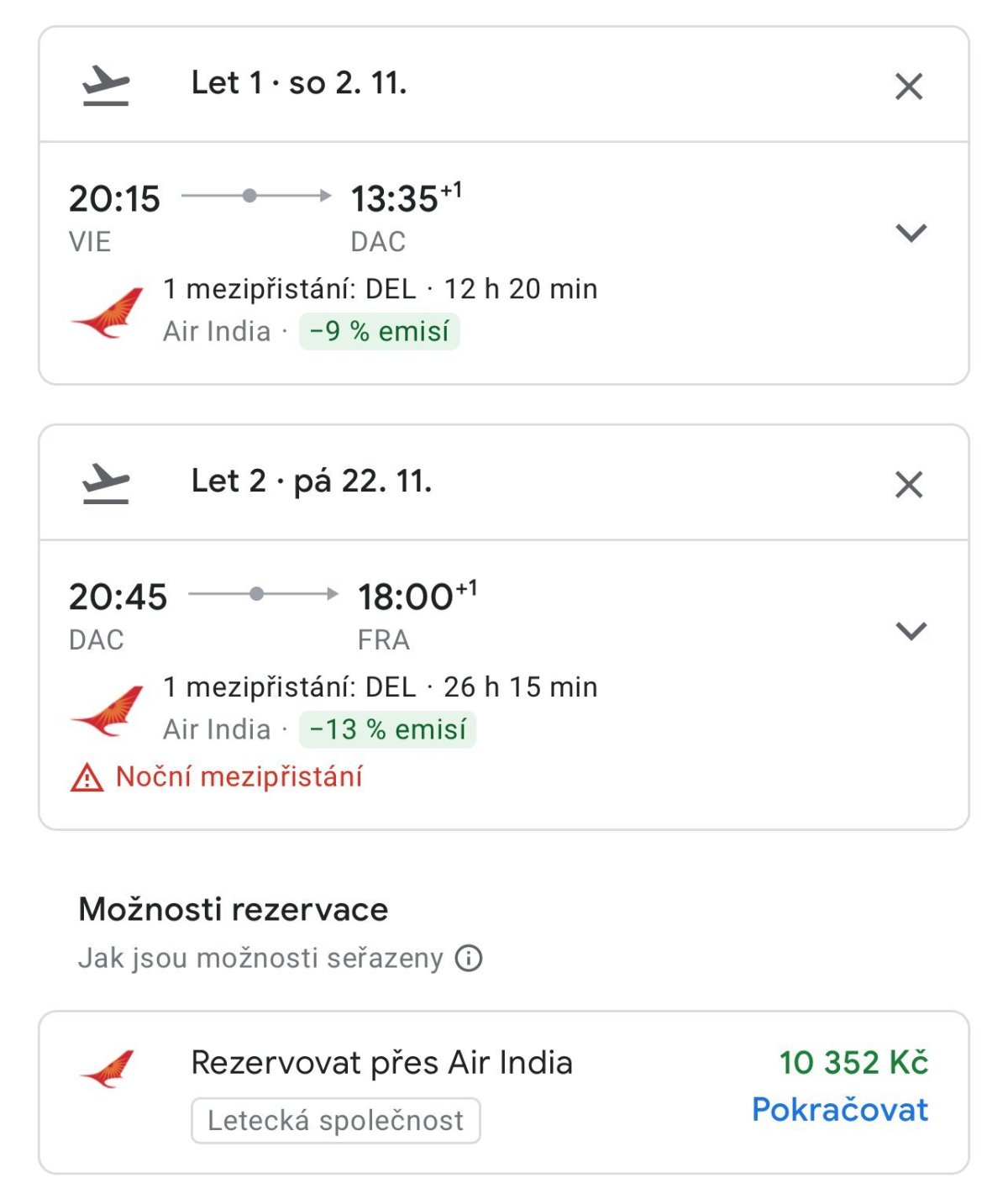The height and width of the screenshot is (1178, 1008).
Task: Open 'Jak jsou možnosti seřazeny' link
Action: (x=260, y=958)
